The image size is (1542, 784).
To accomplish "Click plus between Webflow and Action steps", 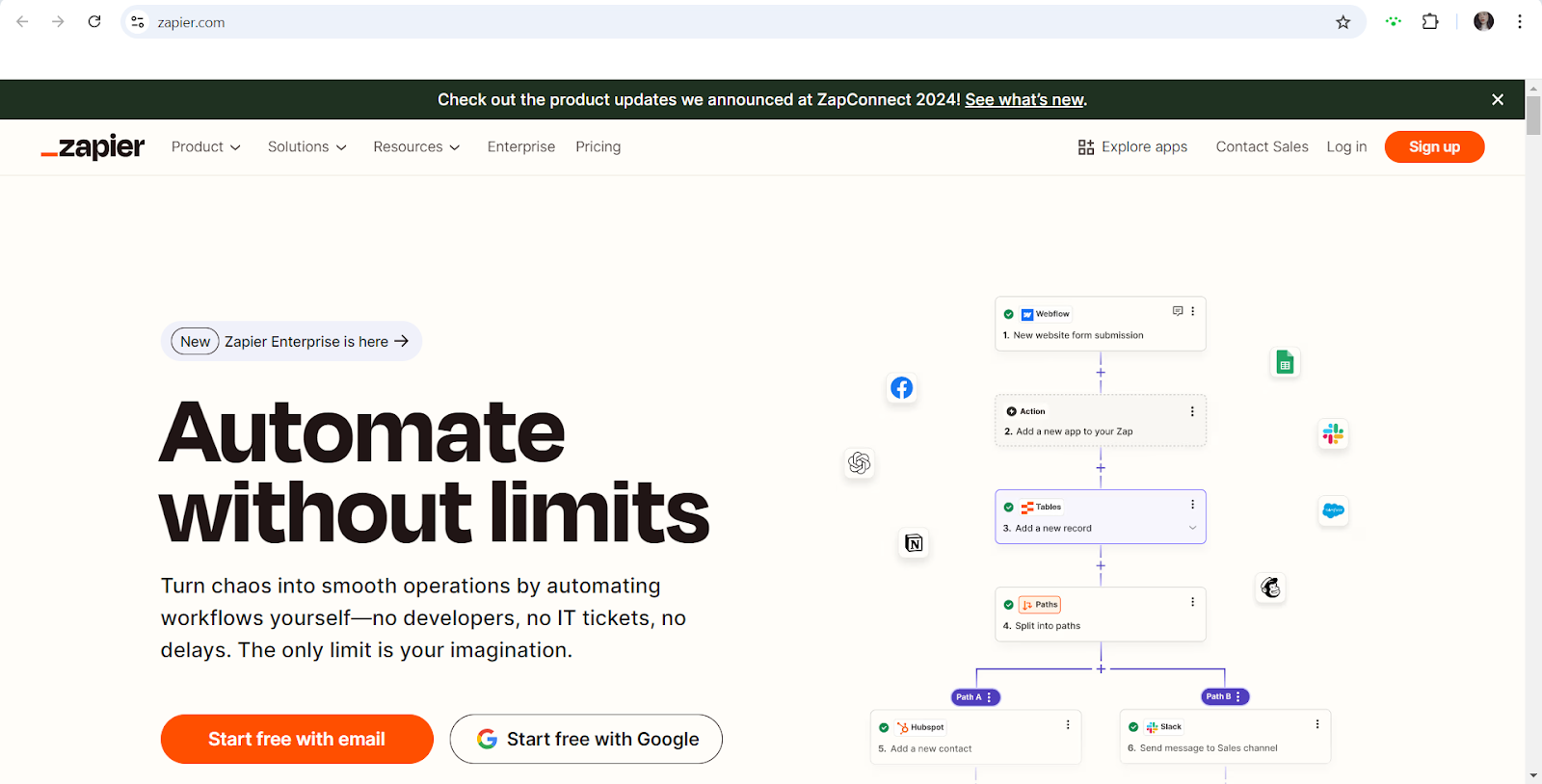I will (1101, 373).
